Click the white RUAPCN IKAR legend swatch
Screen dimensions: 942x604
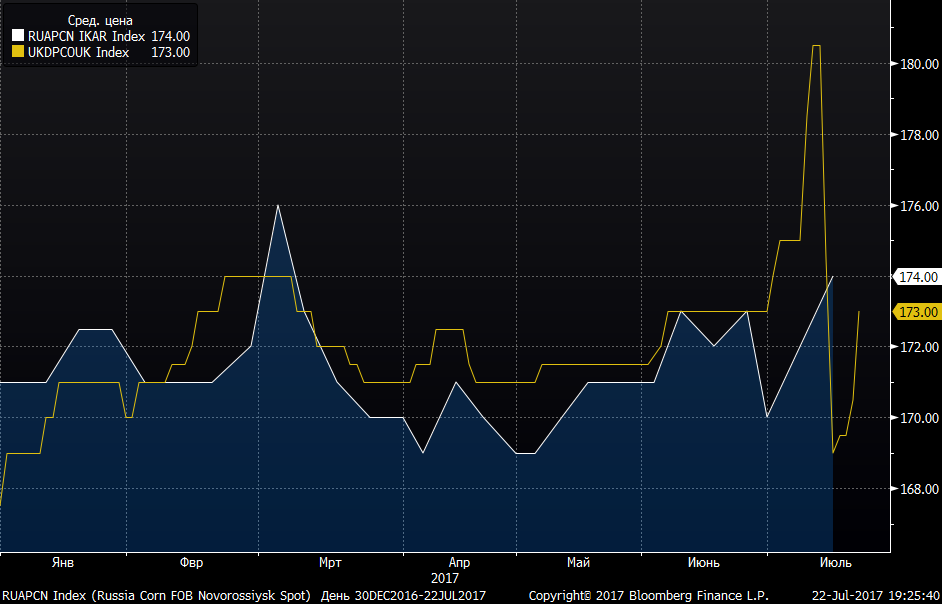tap(18, 37)
